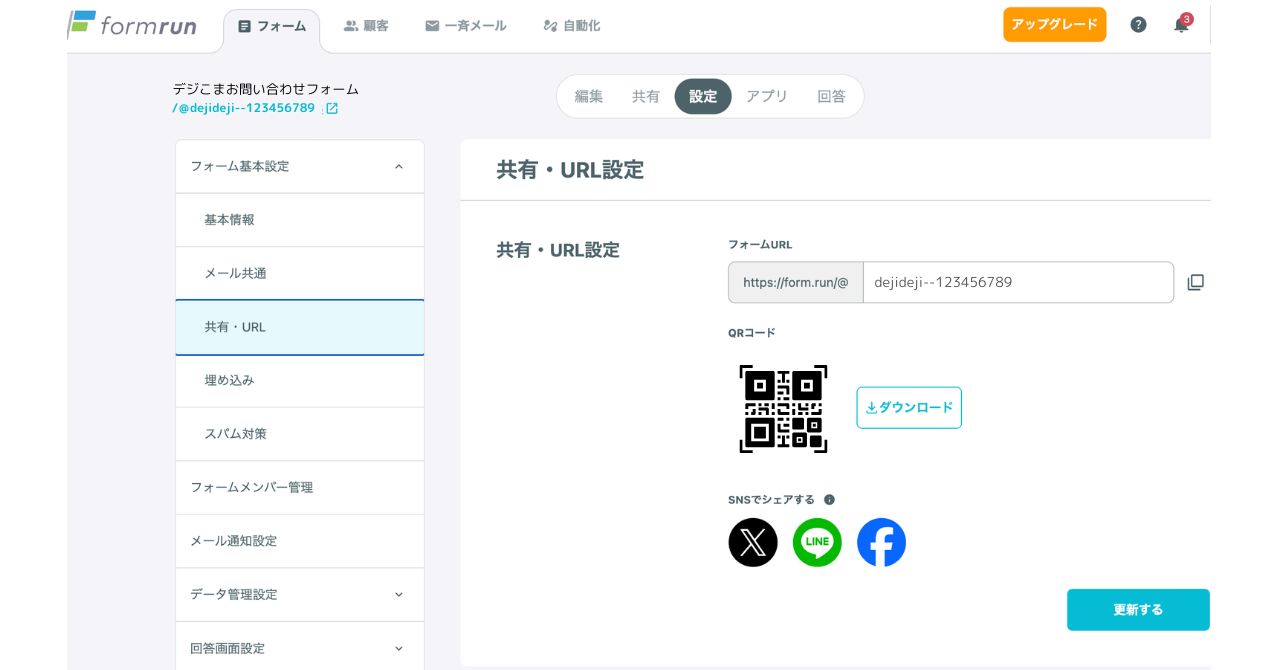Share form via LINE icon
The height and width of the screenshot is (670, 1280).
tap(817, 542)
